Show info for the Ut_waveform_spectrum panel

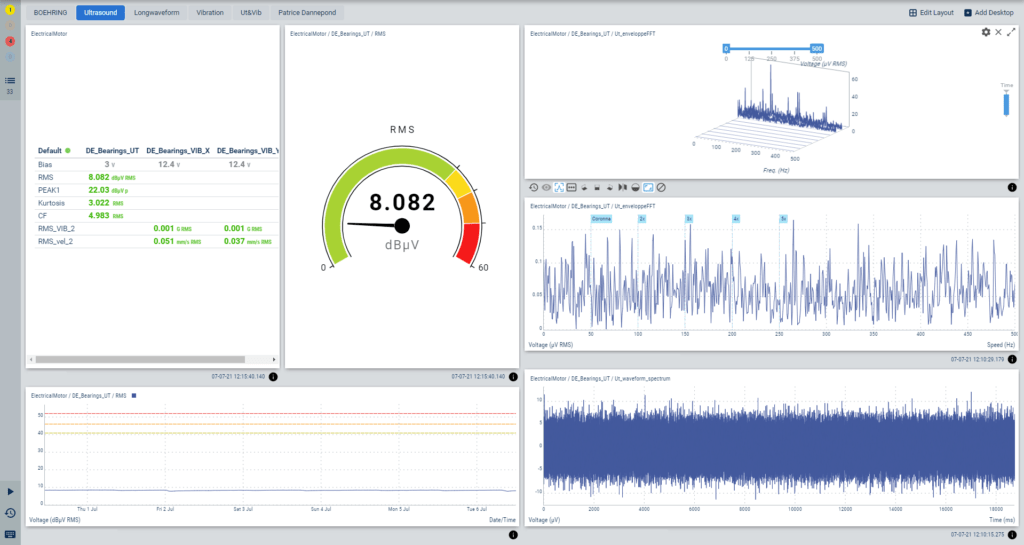(x=1012, y=535)
